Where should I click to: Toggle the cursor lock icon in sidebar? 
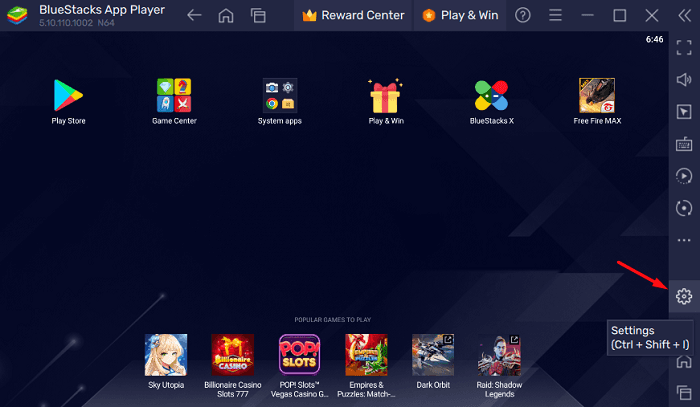coord(684,112)
